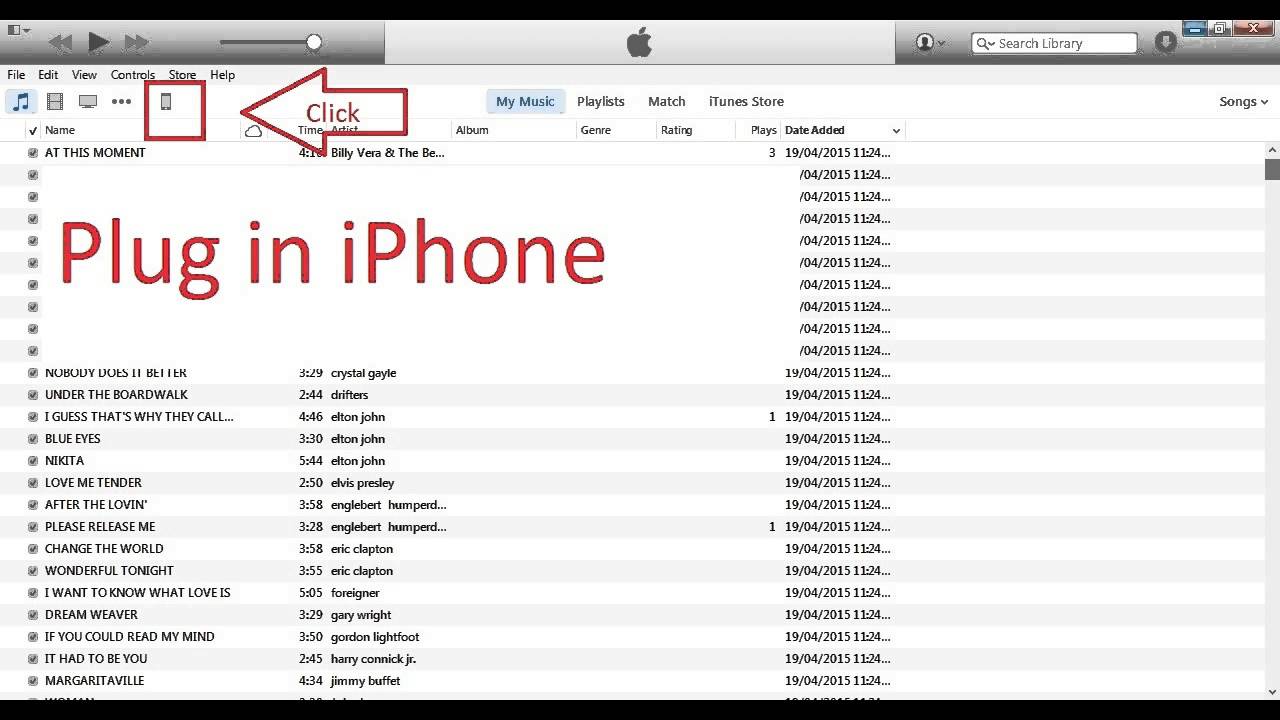This screenshot has width=1280, height=720.
Task: Open the mini window menu icon at top-left
Action: (18, 30)
